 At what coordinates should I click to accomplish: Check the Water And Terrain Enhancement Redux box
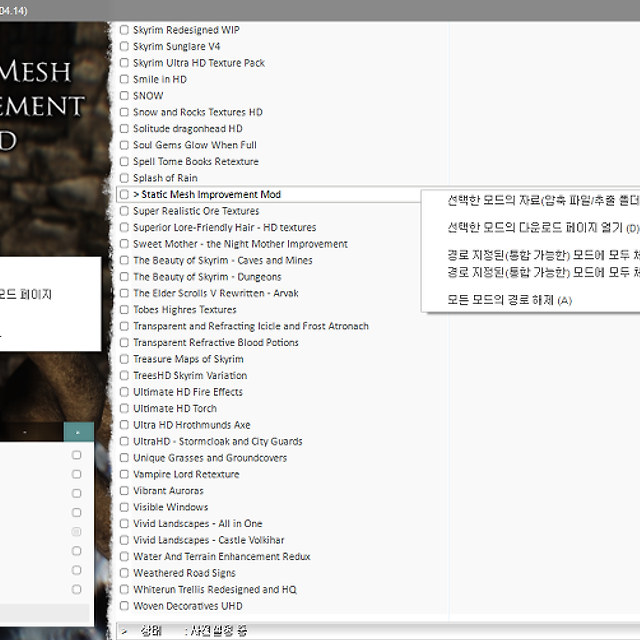(124, 557)
